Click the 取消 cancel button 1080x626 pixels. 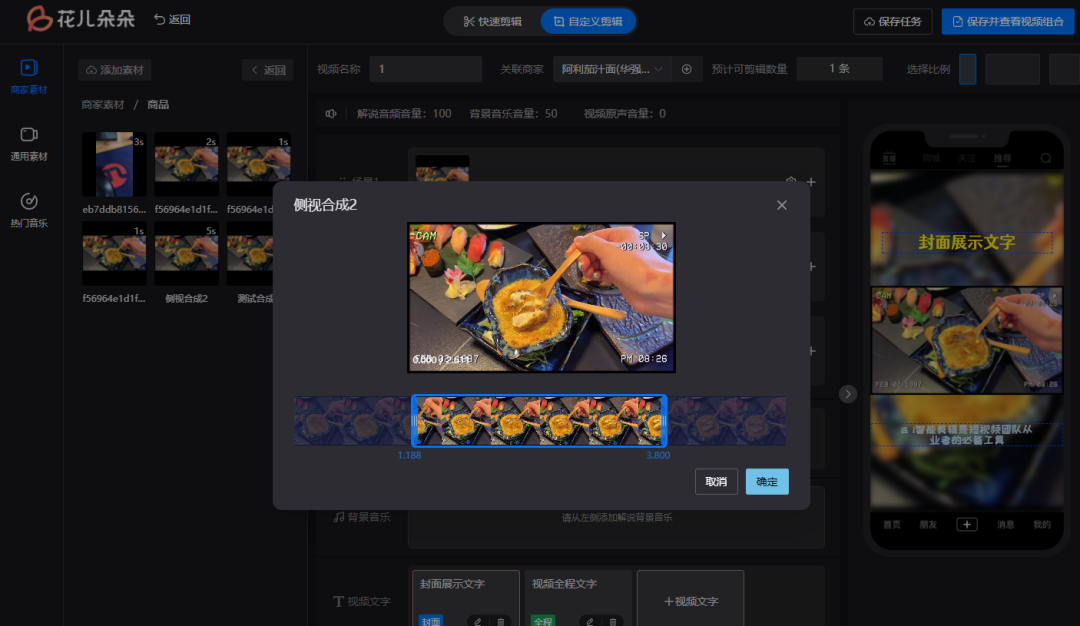[x=716, y=481]
